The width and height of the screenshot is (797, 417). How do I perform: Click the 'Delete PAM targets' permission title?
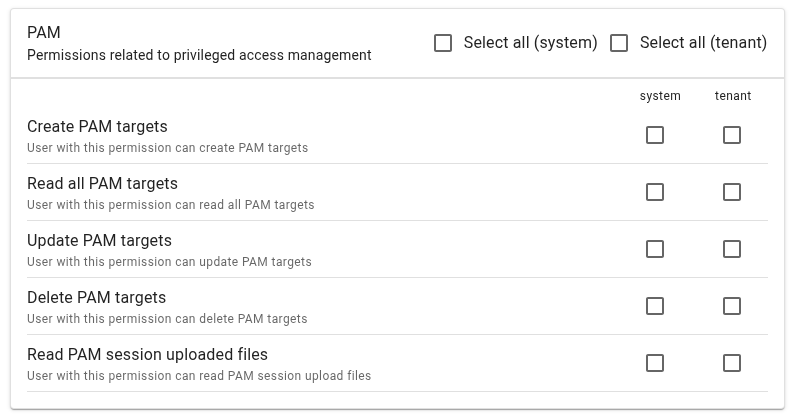(x=96, y=298)
